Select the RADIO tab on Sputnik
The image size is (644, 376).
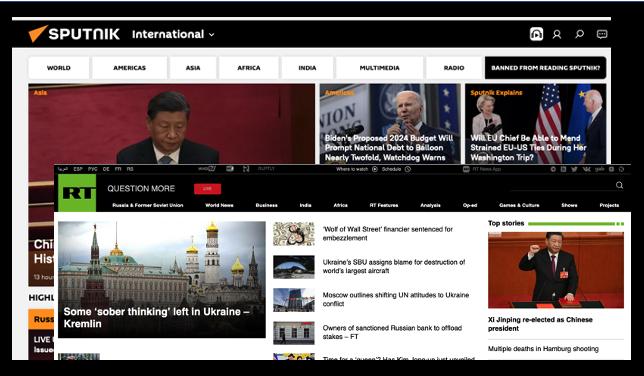click(x=454, y=68)
